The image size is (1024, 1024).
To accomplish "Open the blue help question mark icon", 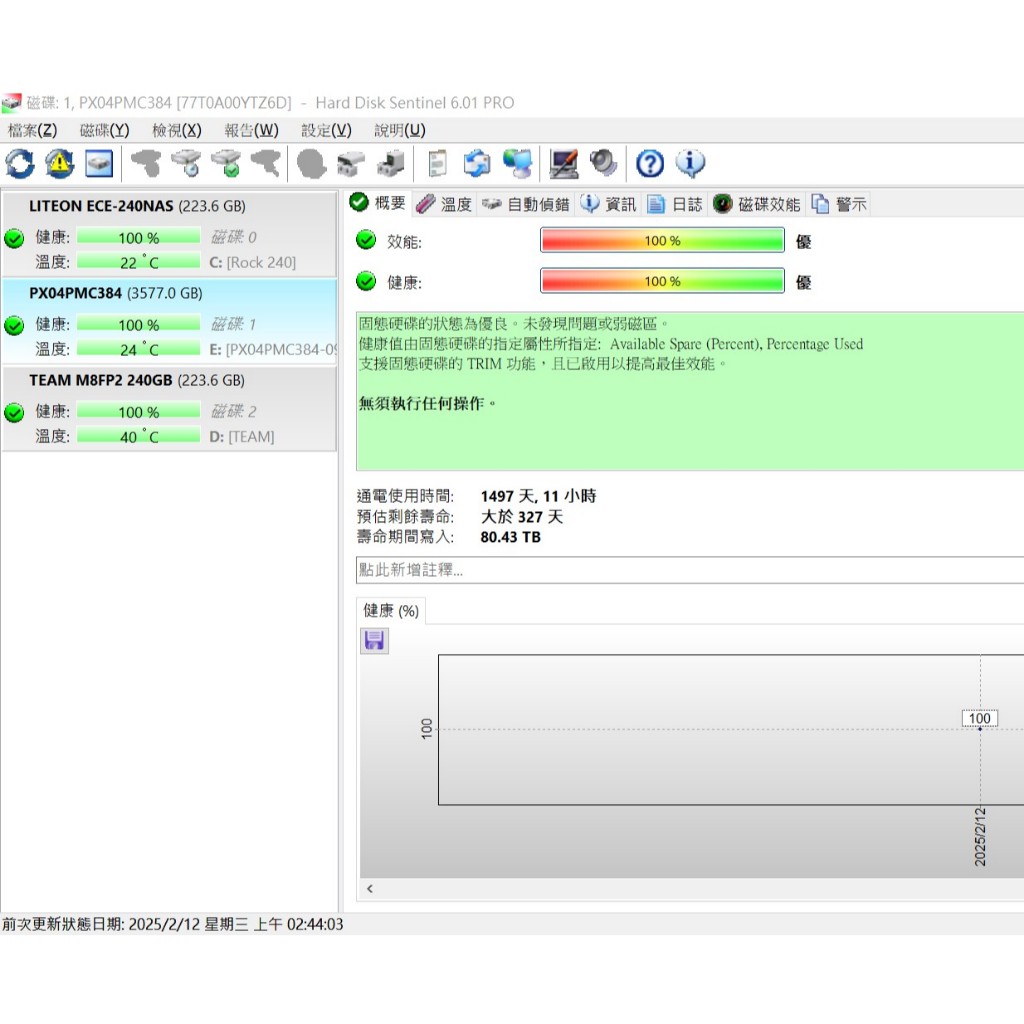I will click(650, 163).
